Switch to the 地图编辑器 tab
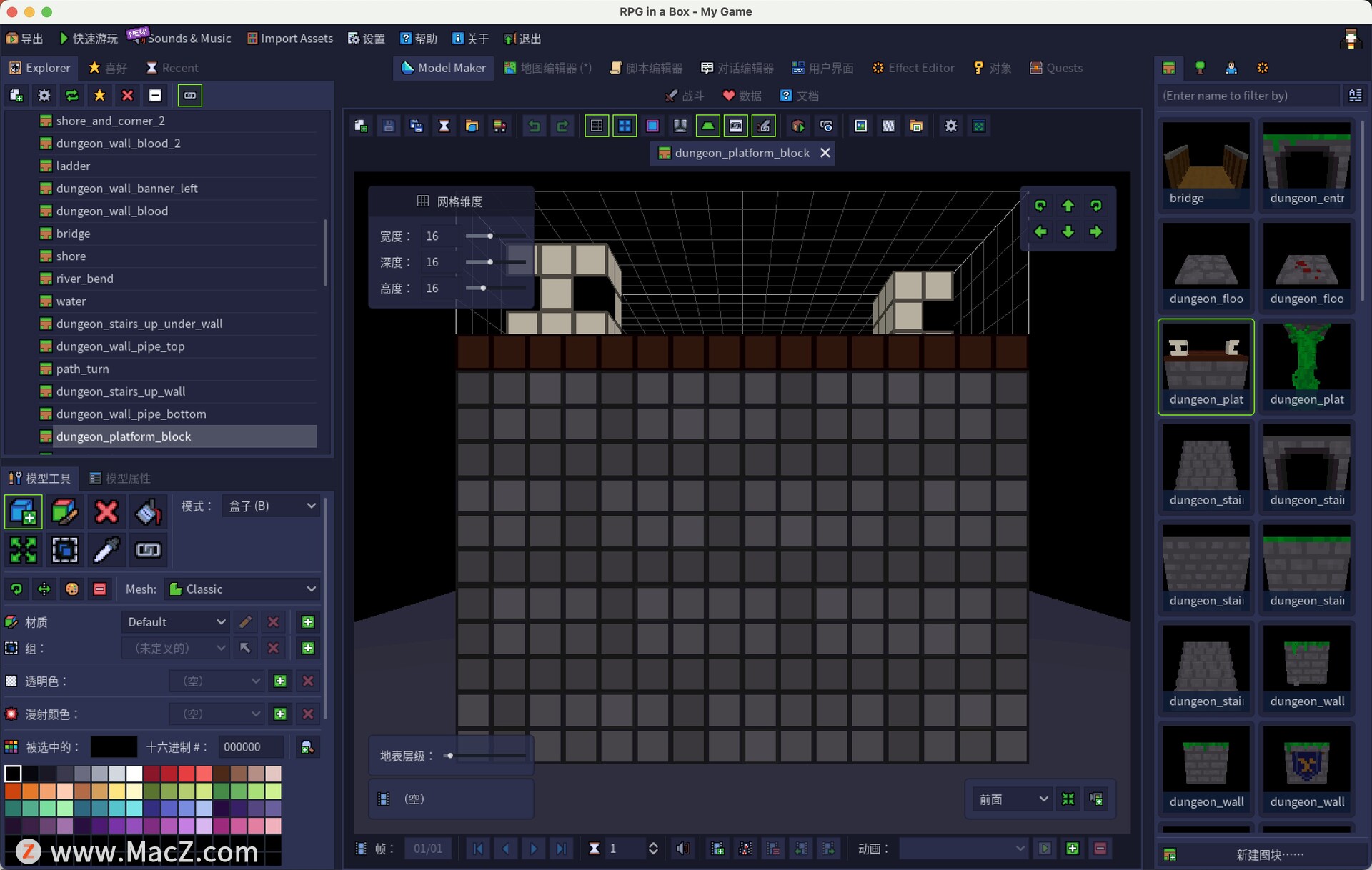The image size is (1372, 870). [548, 68]
